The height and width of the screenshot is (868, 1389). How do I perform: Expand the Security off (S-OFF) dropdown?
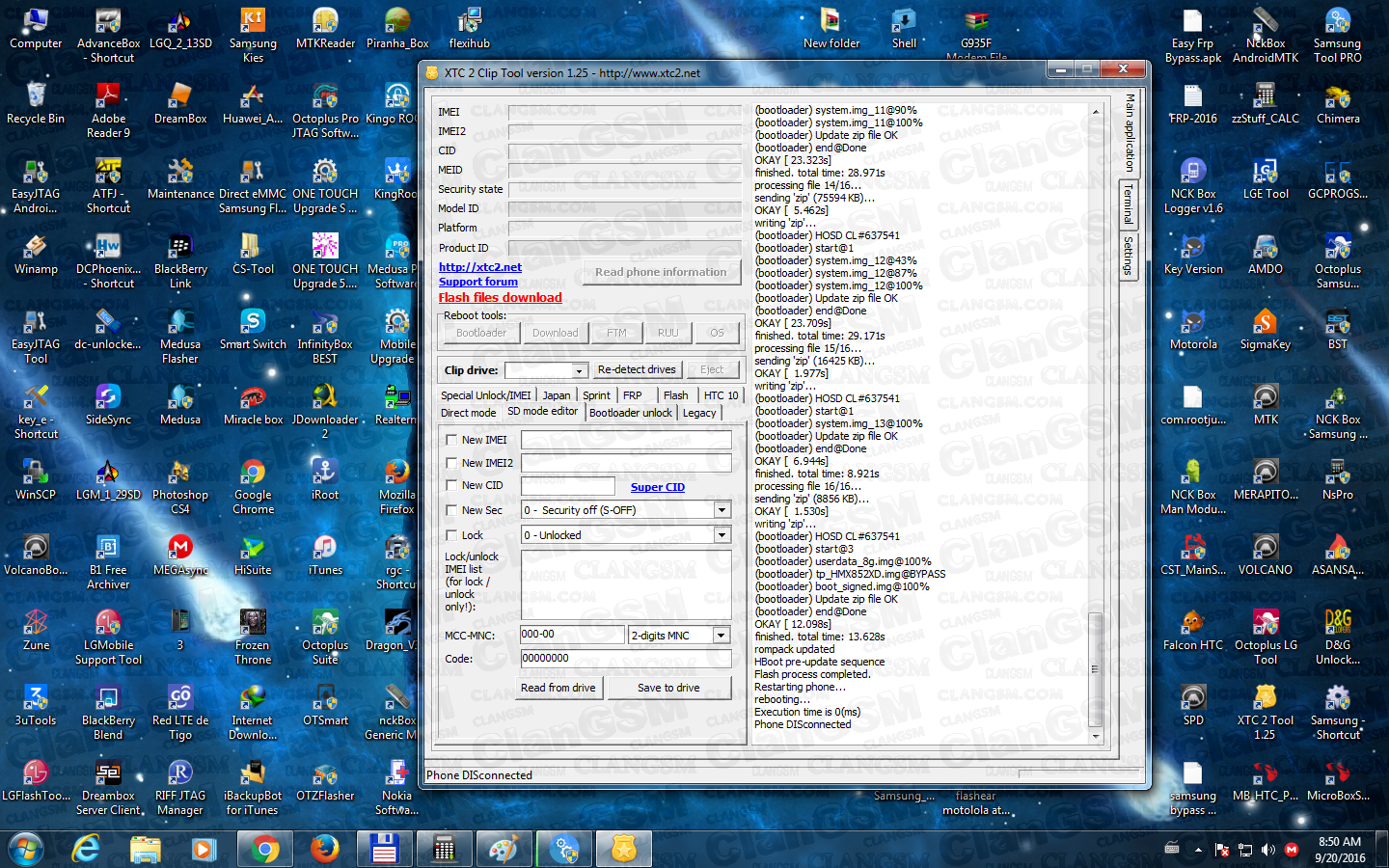click(x=722, y=509)
